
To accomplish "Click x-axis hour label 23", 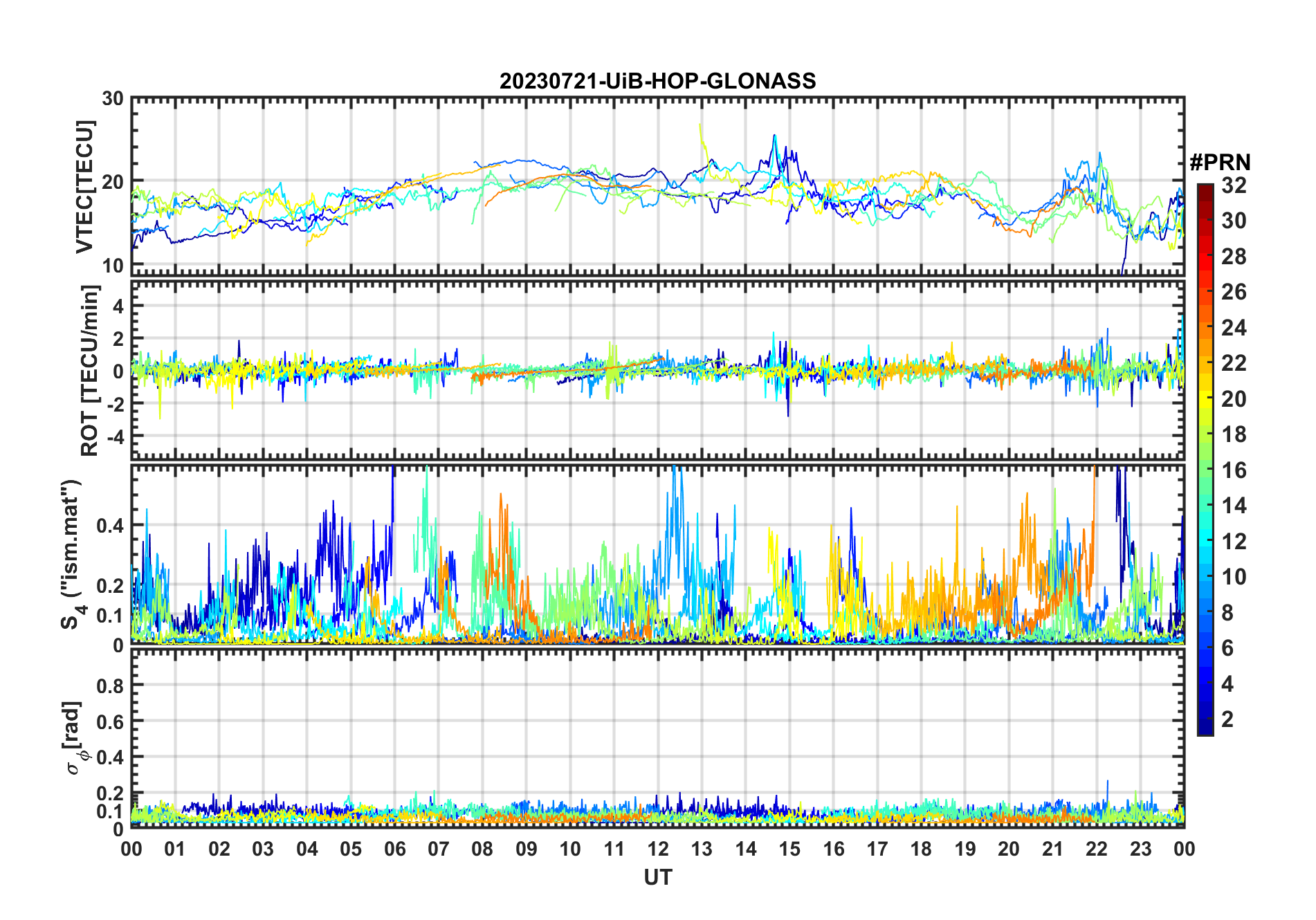I will pyautogui.click(x=1140, y=849).
